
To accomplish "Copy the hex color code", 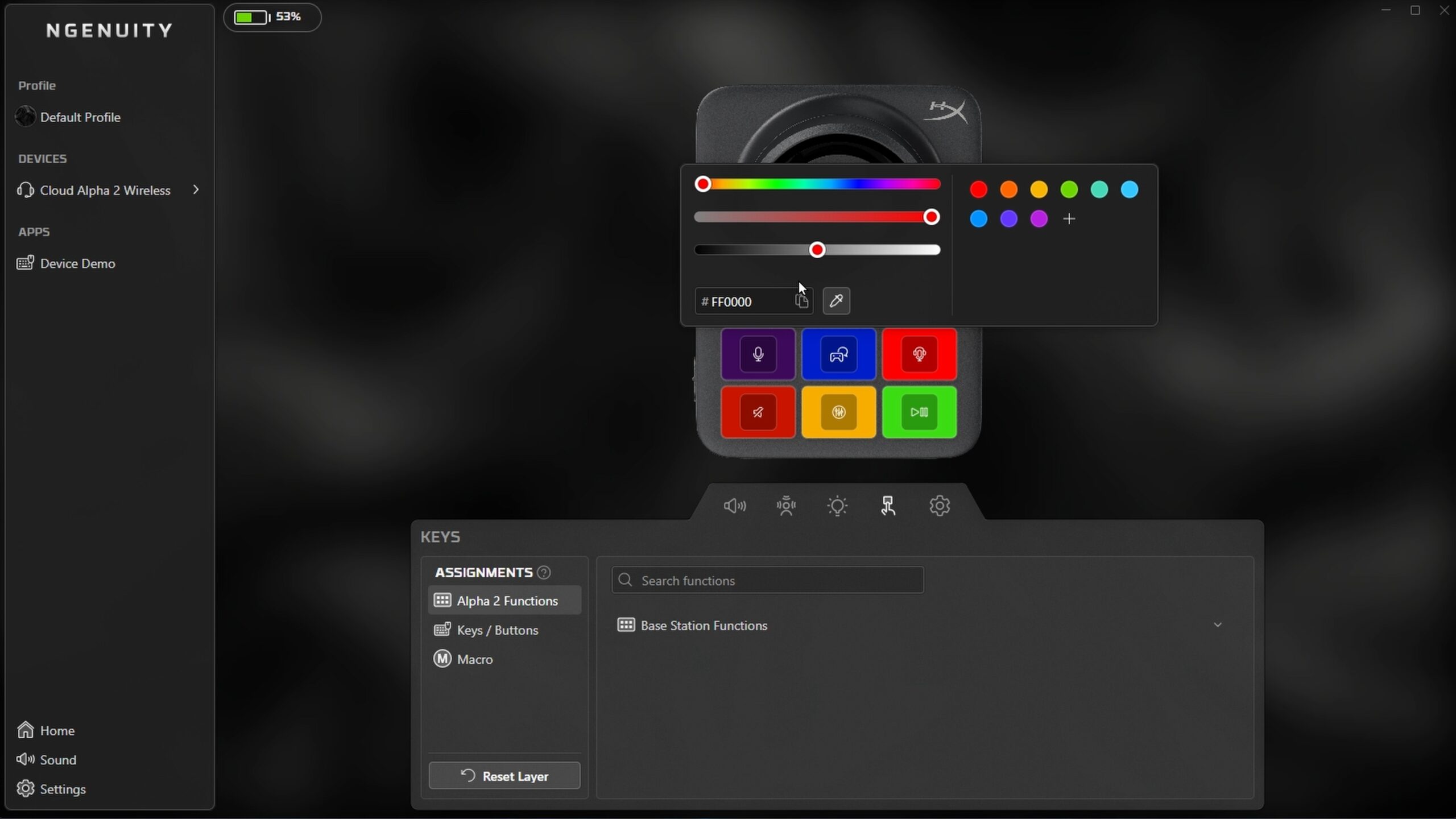I will click(801, 301).
